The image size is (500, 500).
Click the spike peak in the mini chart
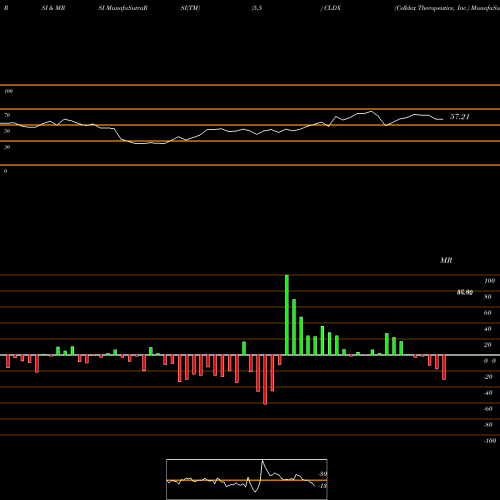click(x=262, y=461)
